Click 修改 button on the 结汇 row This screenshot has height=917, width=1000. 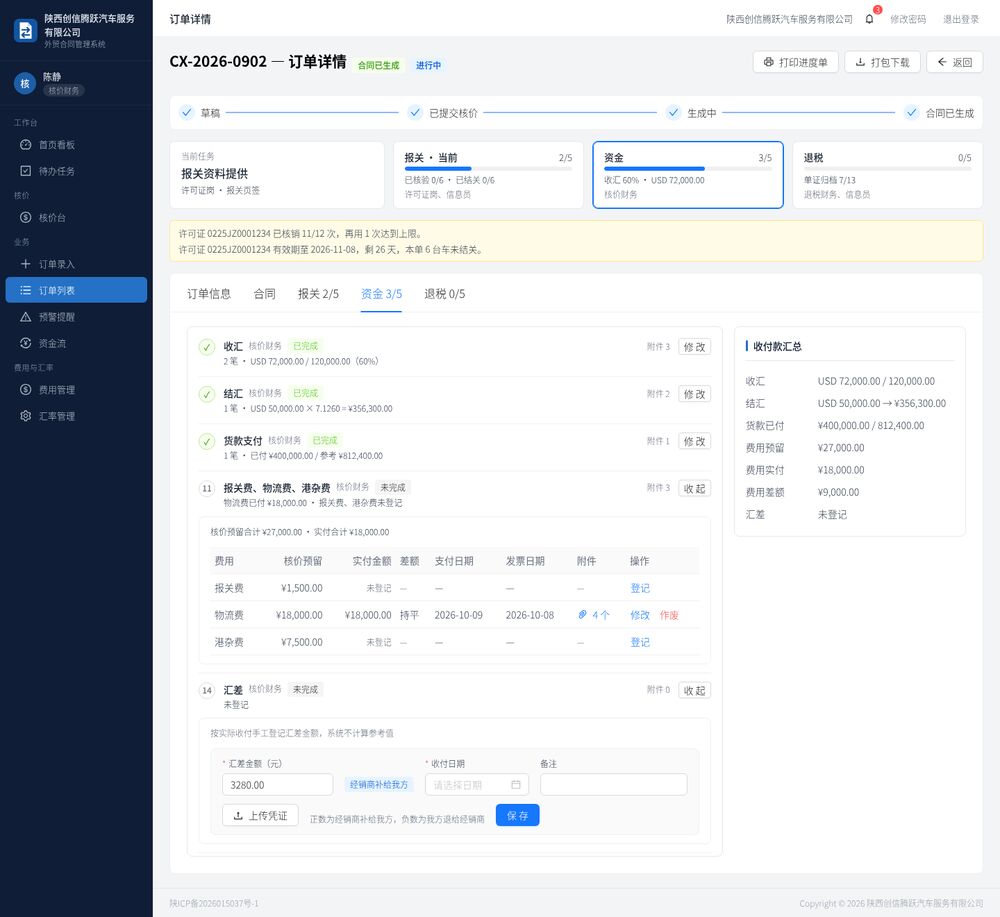pyautogui.click(x=694, y=394)
